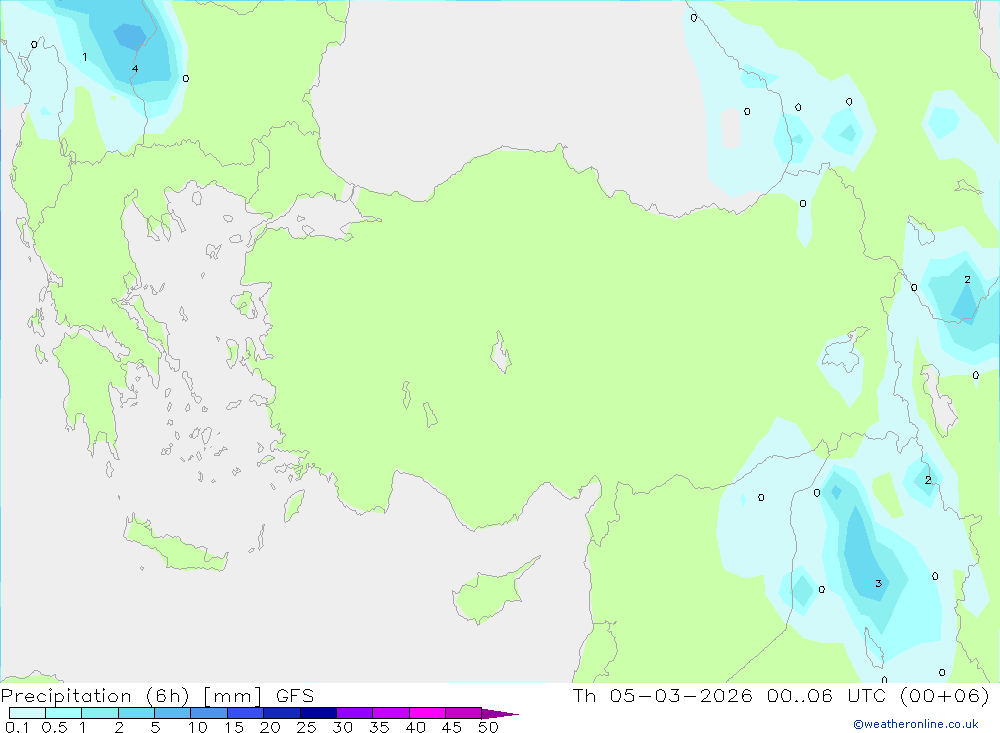Click the '50' legend scale label
Image resolution: width=1000 pixels, height=733 pixels.
pos(488,727)
